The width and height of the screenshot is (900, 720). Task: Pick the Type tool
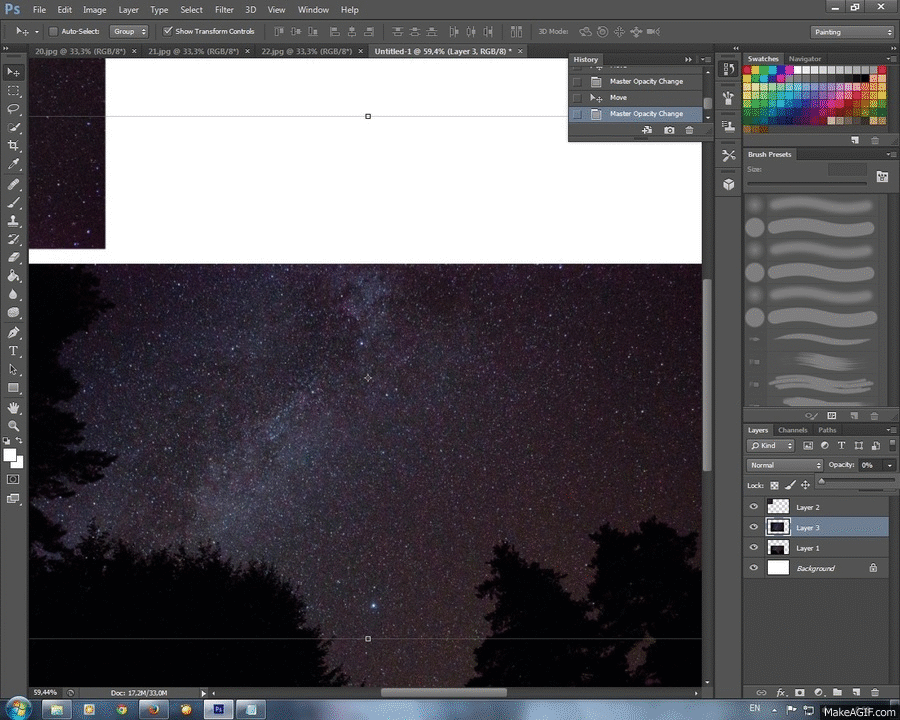(14, 351)
